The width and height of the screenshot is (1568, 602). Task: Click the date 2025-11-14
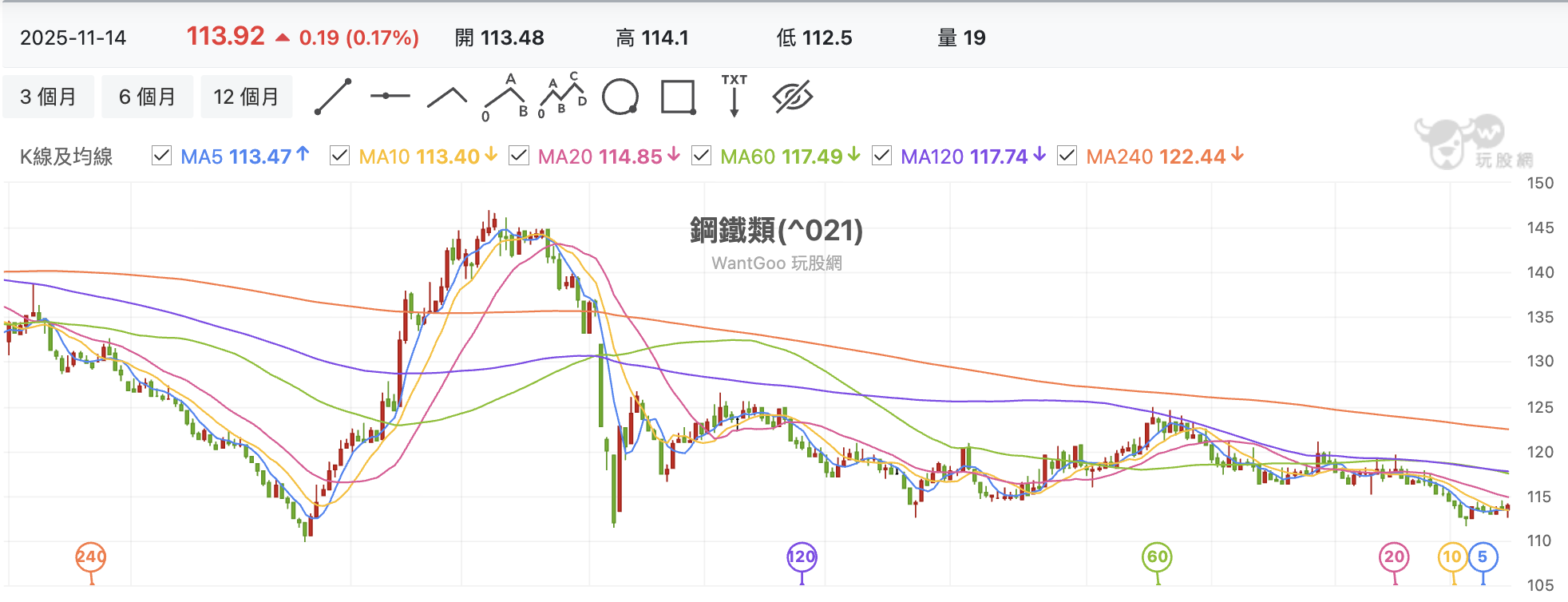point(73,38)
